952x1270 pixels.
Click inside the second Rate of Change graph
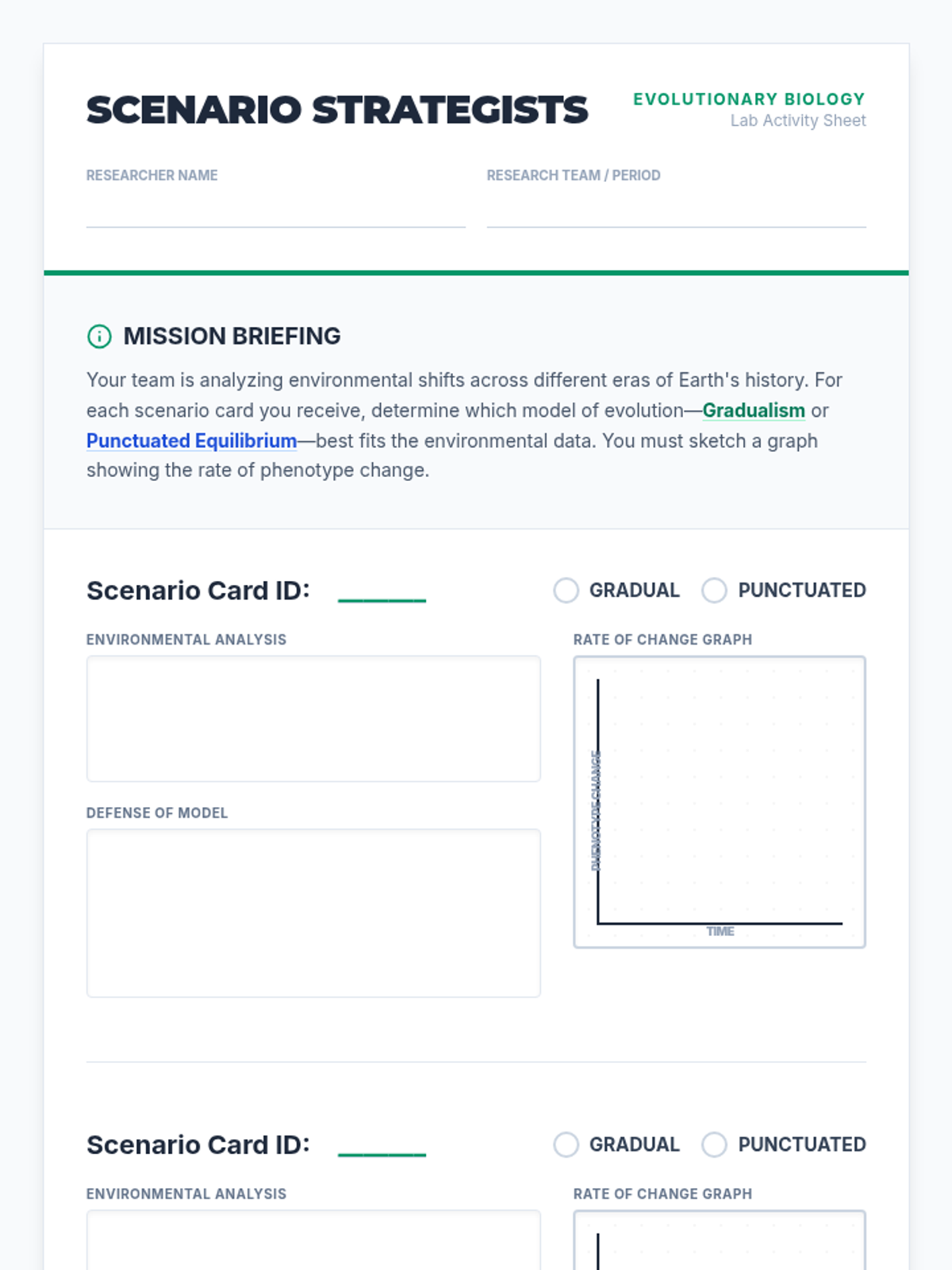pyautogui.click(x=720, y=1240)
